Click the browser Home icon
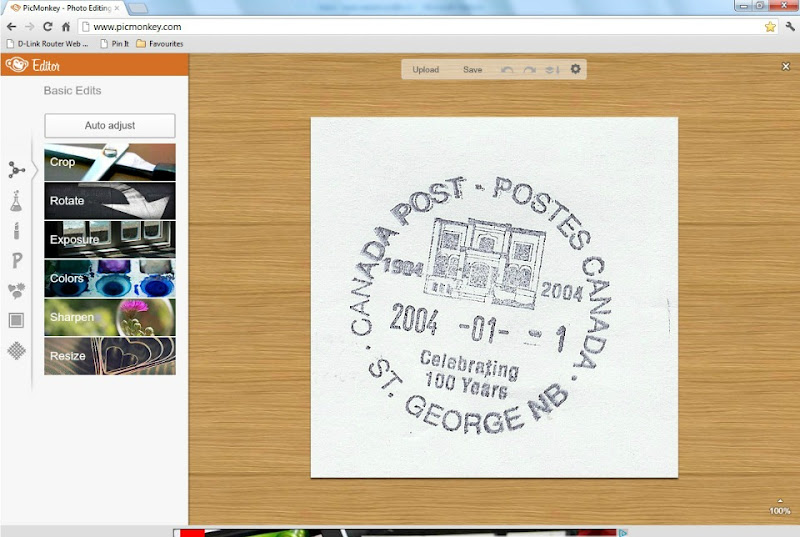Viewport: 800px width, 537px height. [66, 27]
